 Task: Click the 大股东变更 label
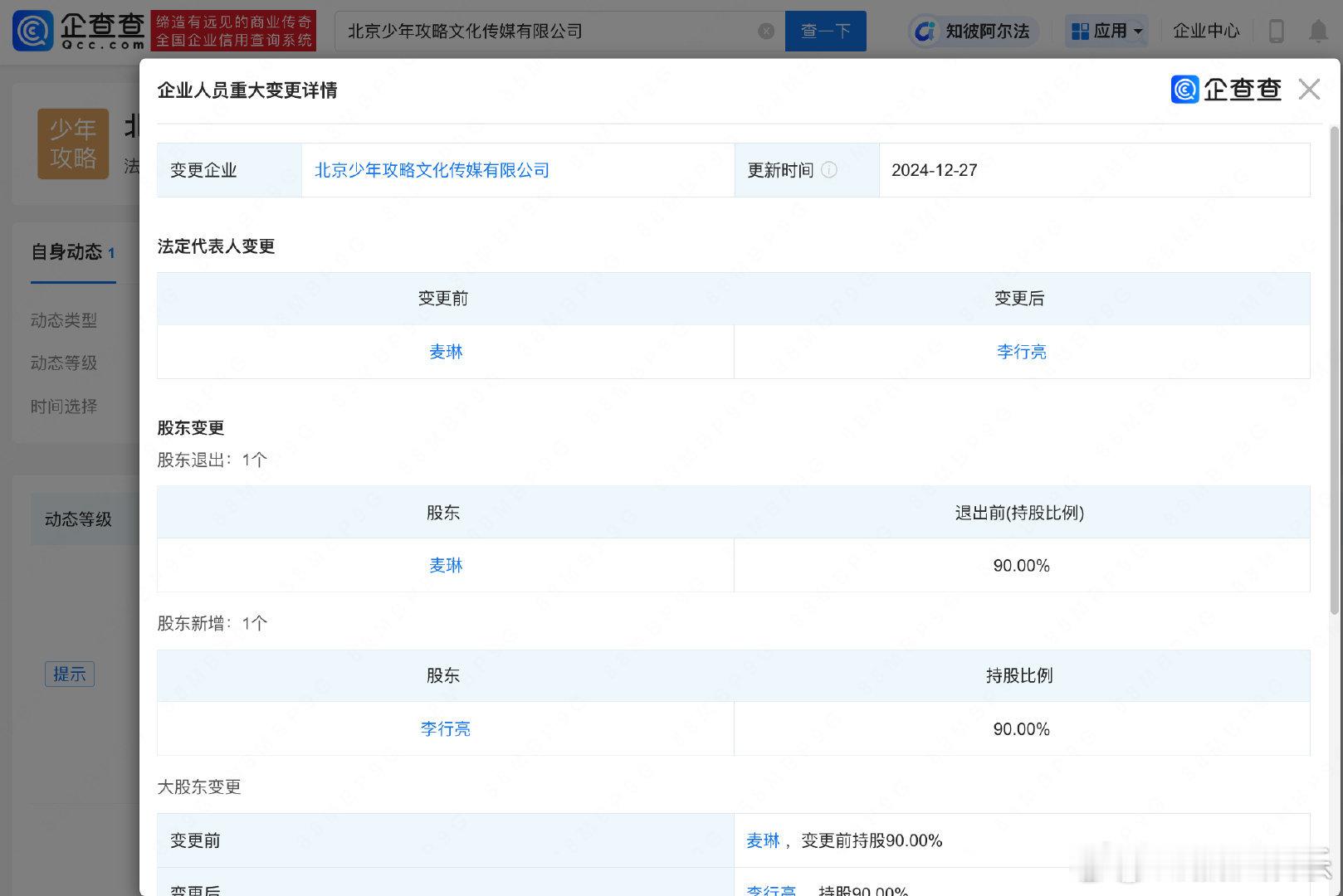[x=199, y=786]
